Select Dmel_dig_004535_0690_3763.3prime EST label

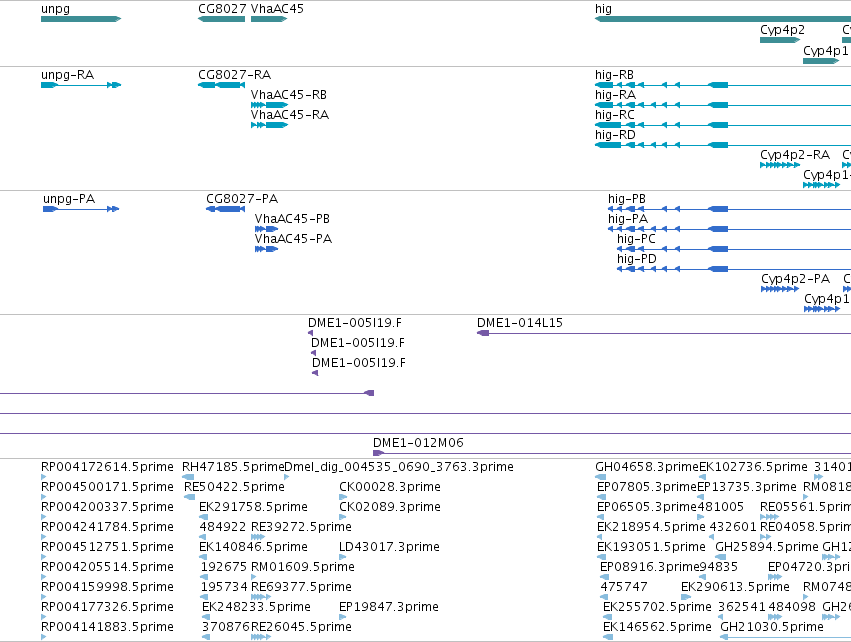399,467
